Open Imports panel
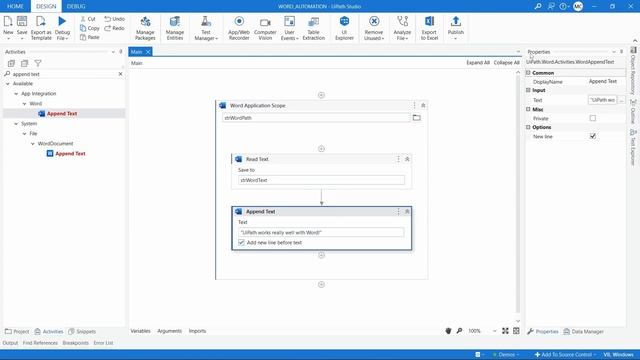 [197, 331]
